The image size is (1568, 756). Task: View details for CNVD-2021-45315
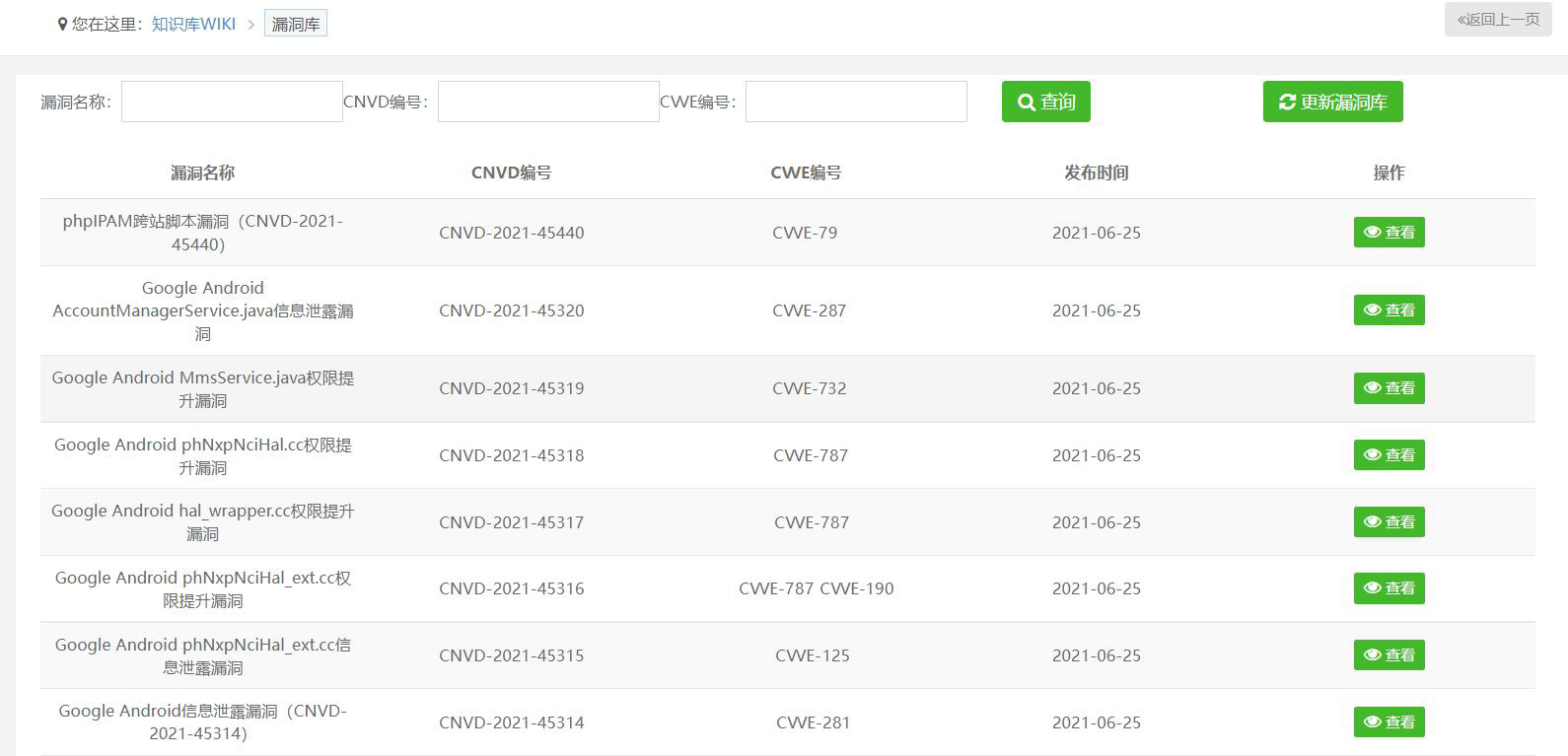[1389, 655]
